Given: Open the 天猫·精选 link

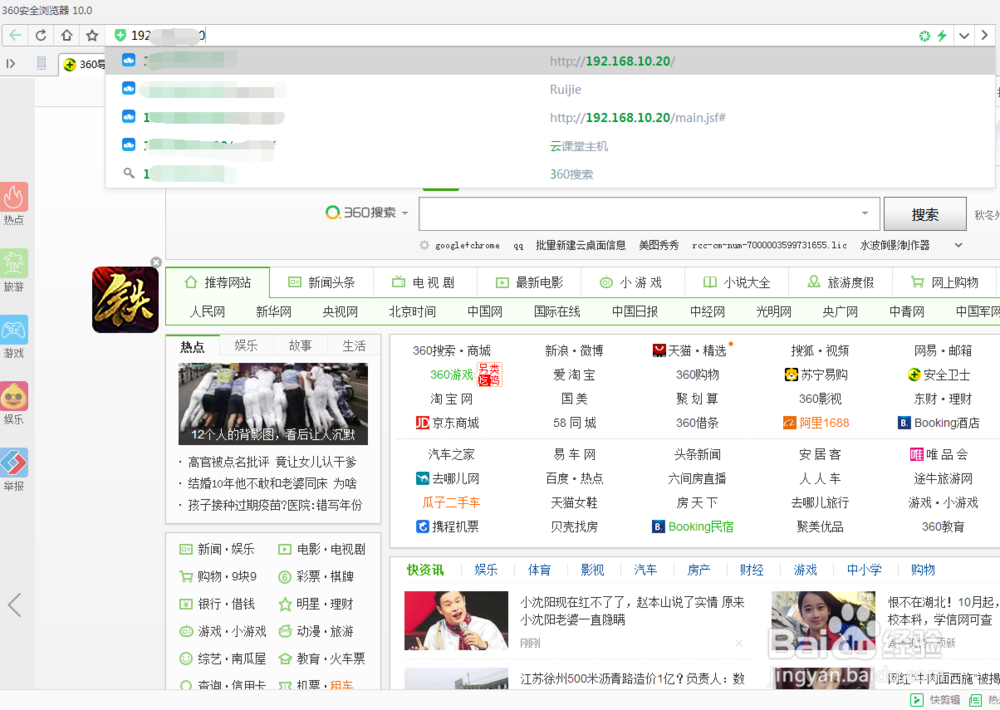Looking at the screenshot, I should click(x=690, y=351).
